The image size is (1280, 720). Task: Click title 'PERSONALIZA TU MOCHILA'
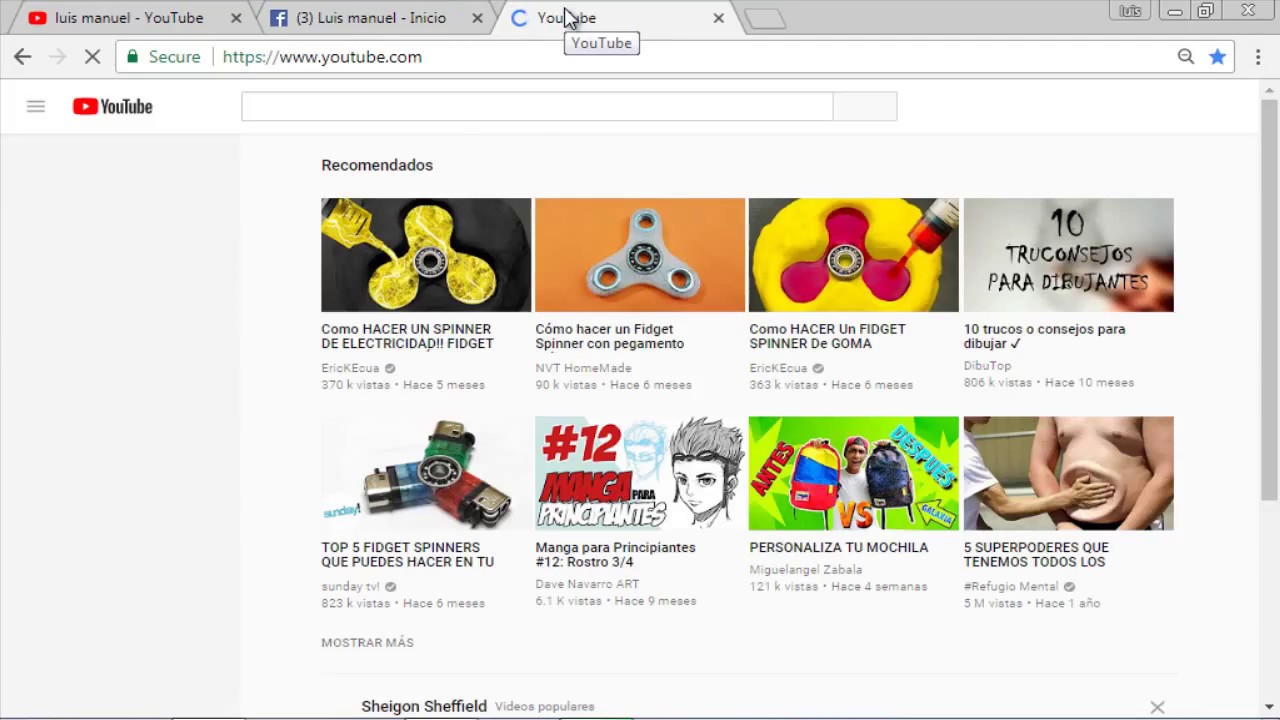tap(839, 548)
